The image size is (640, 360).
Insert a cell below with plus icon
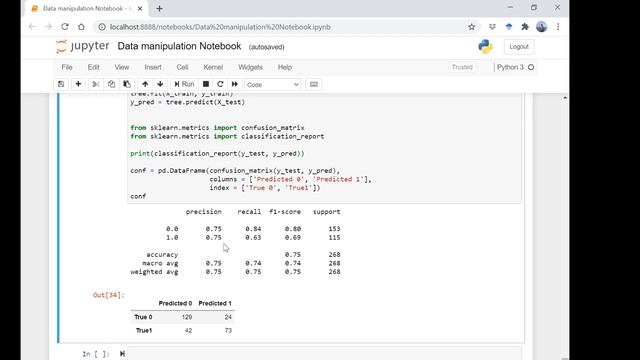[x=78, y=84]
